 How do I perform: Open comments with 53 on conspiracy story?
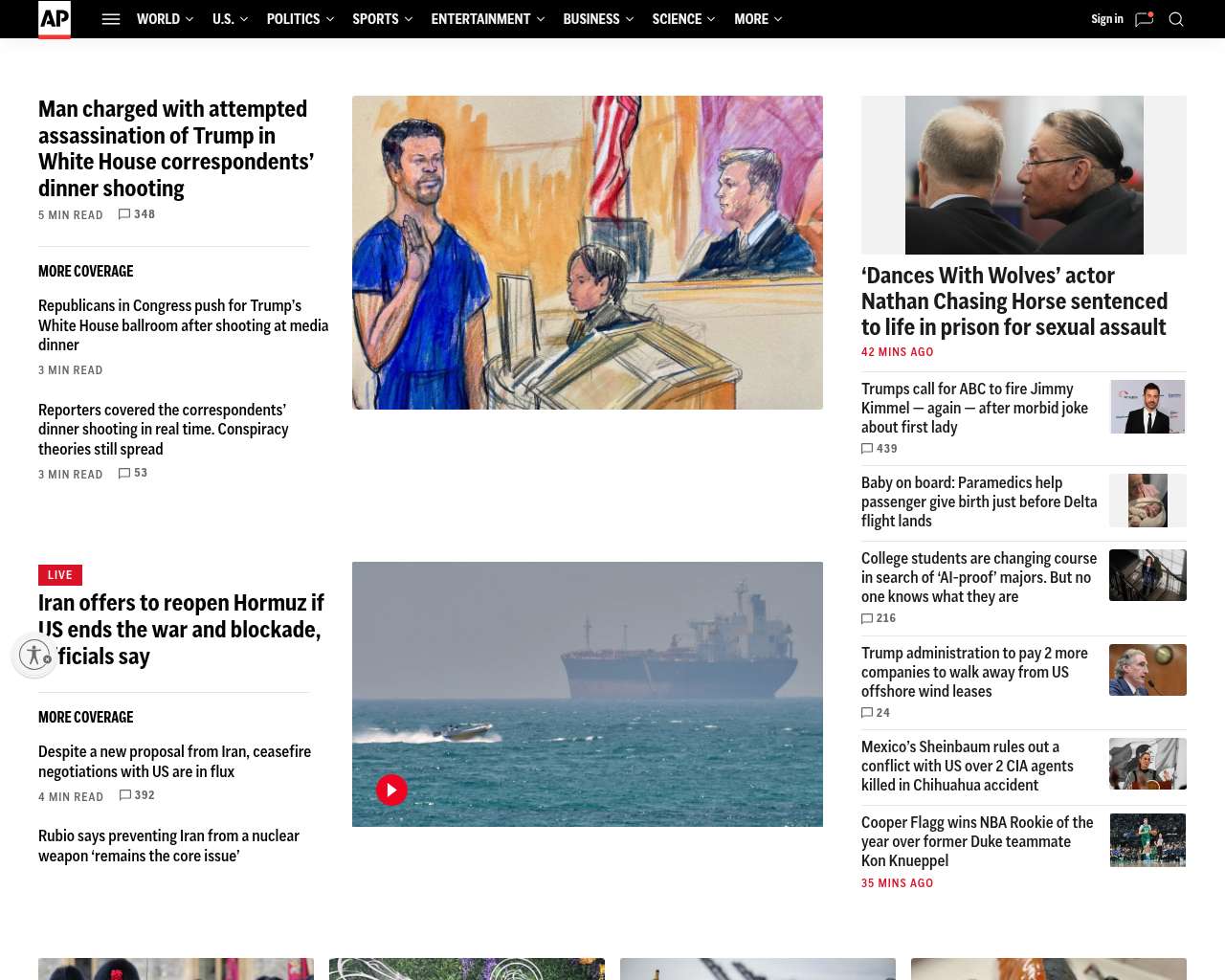[133, 473]
